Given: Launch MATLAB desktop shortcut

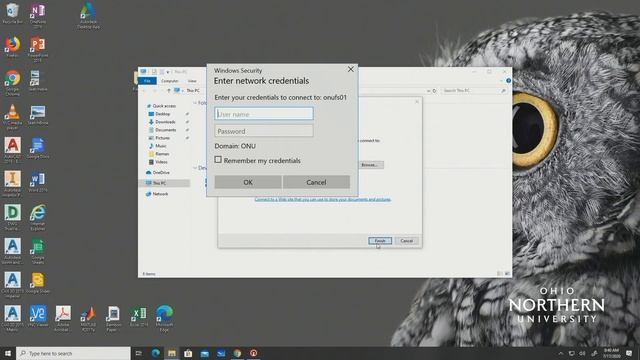Looking at the screenshot, I should point(88,318).
